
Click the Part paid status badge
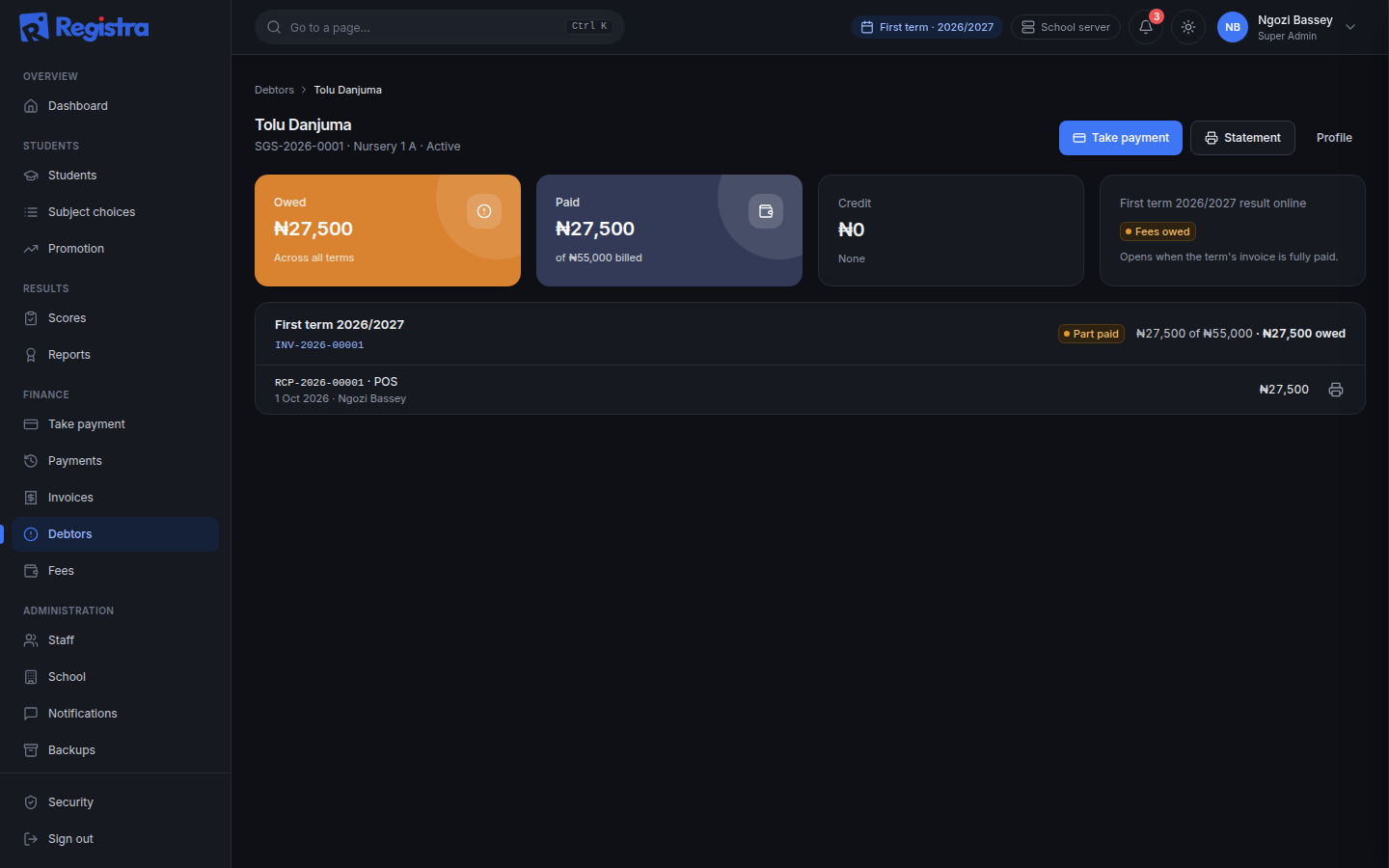coord(1091,334)
